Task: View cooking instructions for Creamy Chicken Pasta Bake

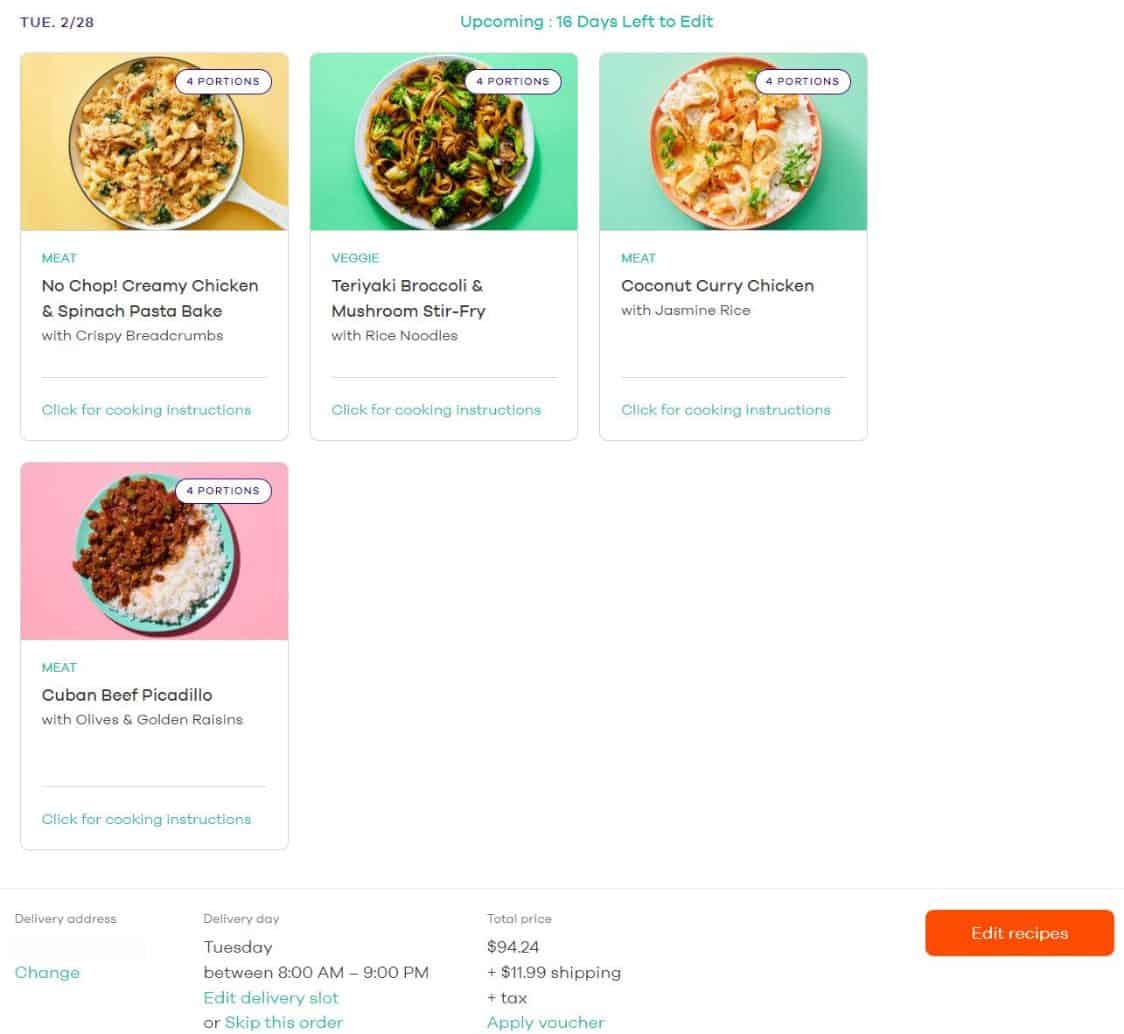Action: 146,410
